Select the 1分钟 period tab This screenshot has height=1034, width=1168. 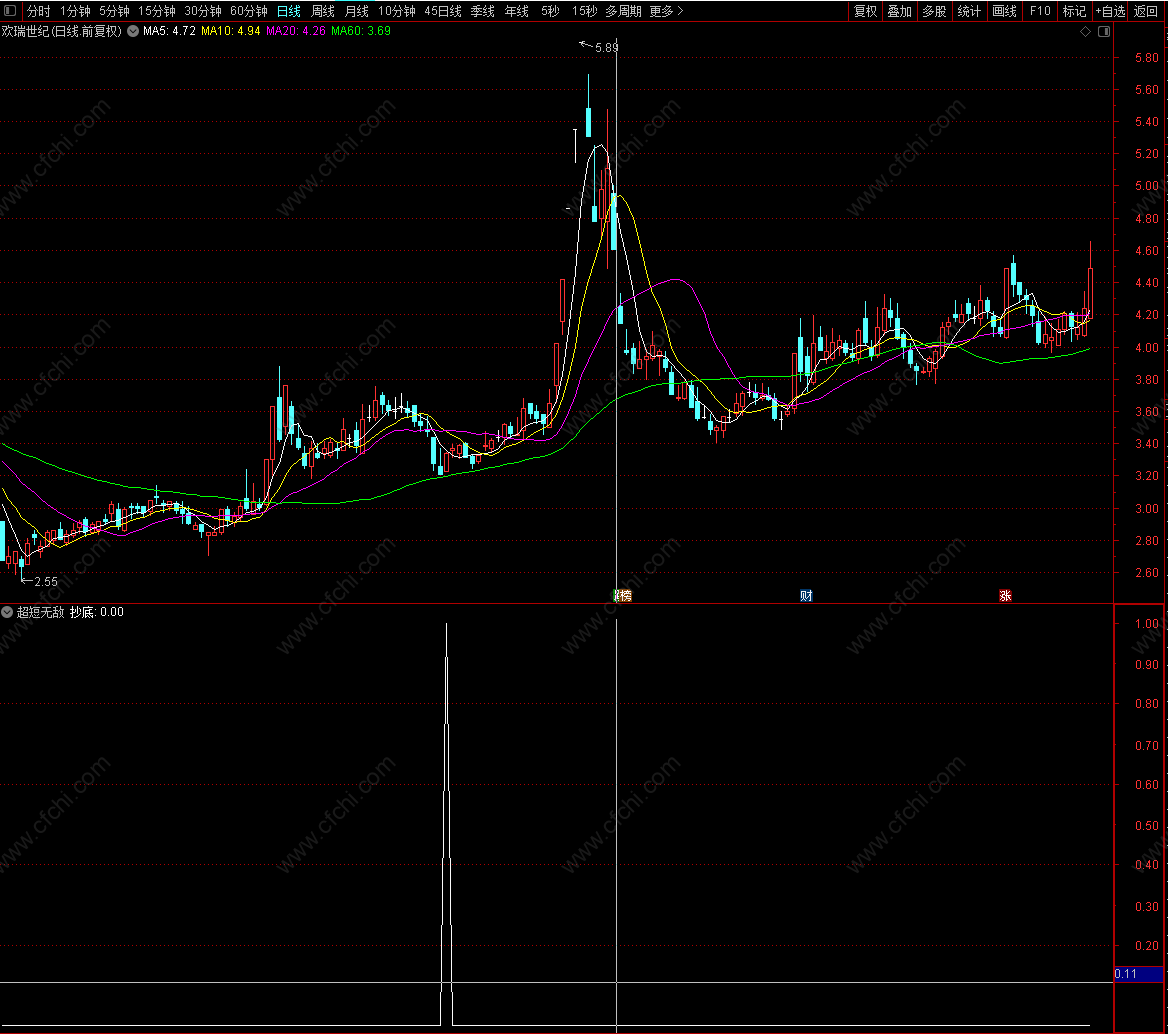coord(75,11)
